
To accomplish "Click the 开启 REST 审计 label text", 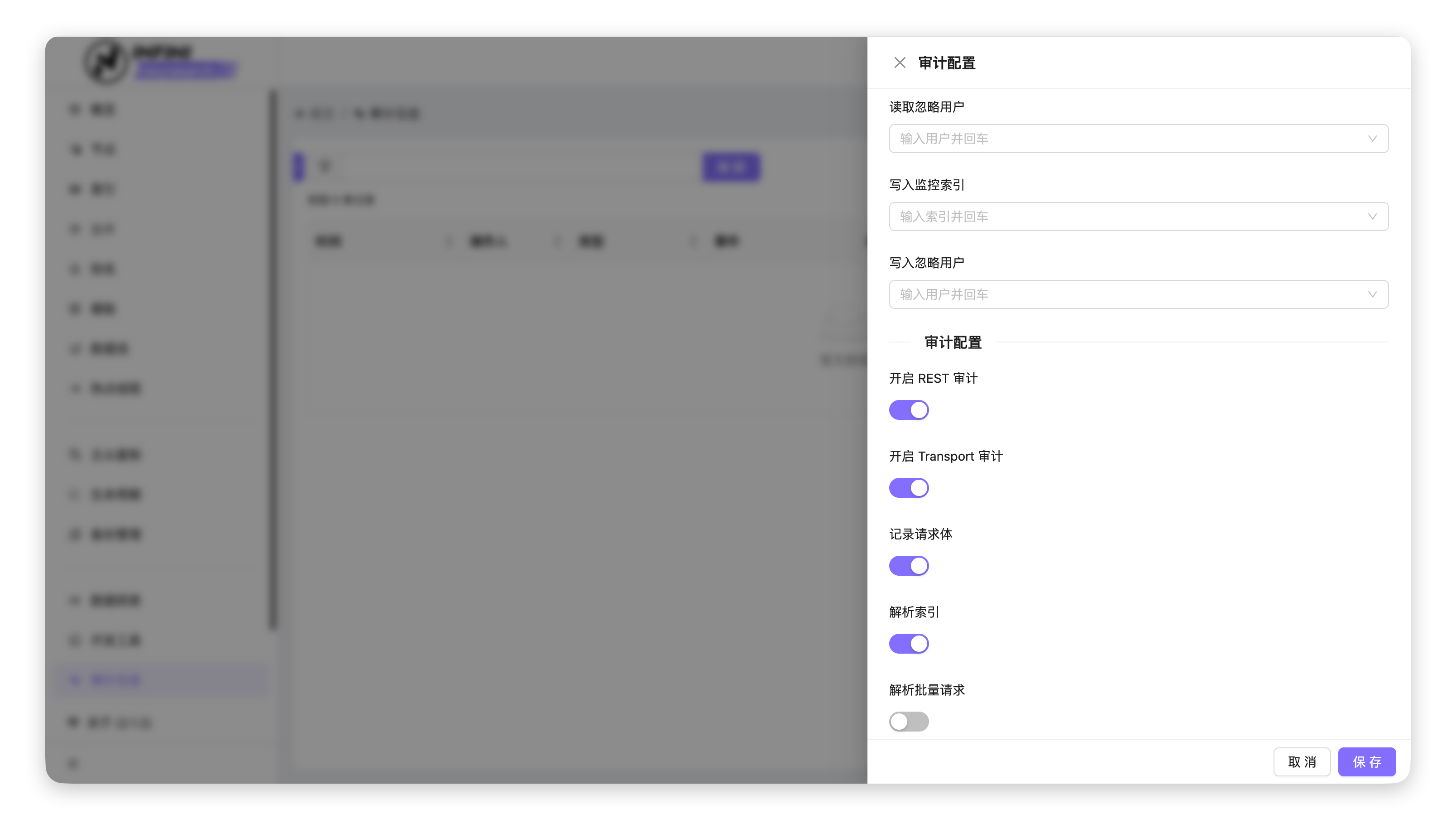I will [933, 379].
